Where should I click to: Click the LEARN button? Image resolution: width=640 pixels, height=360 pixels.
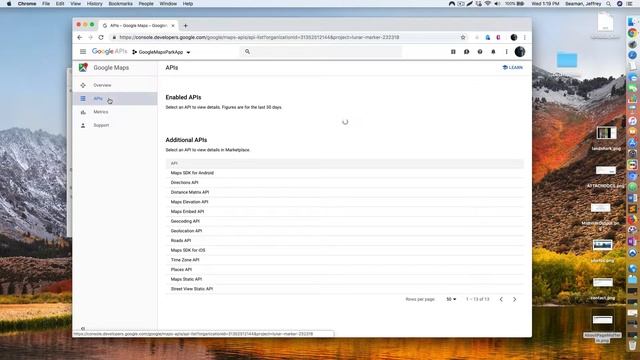coord(513,67)
